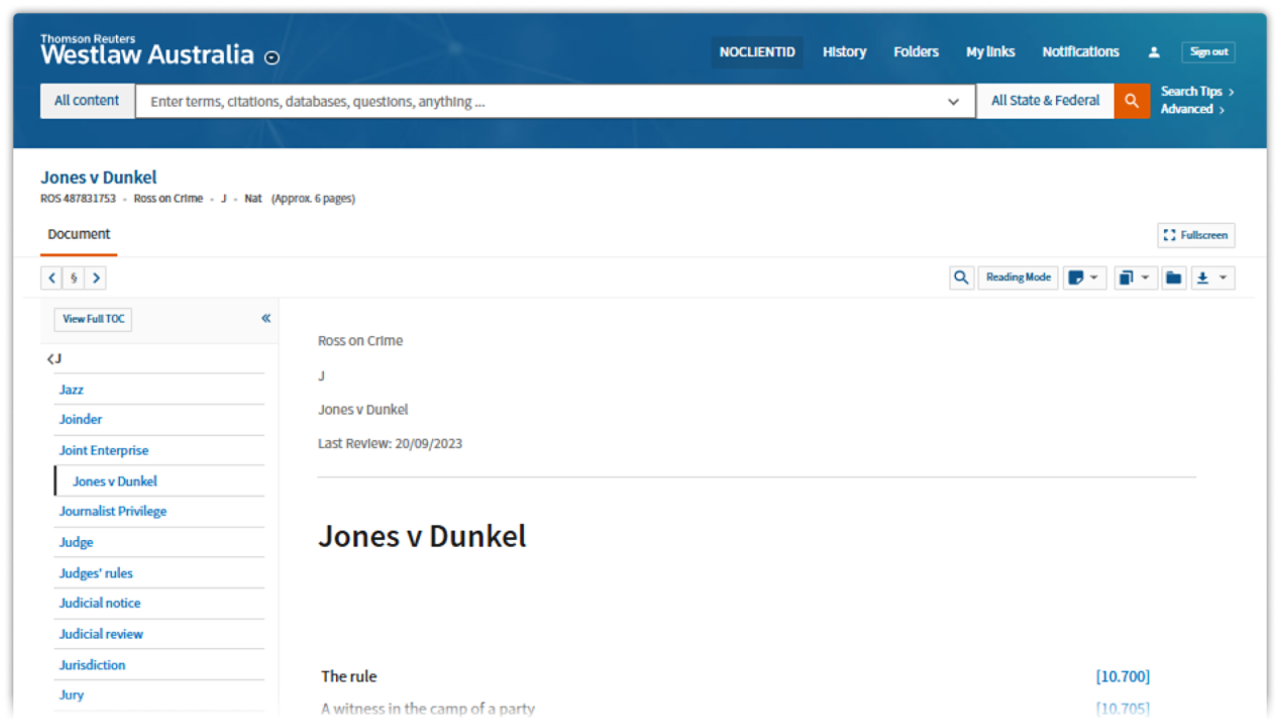Save document to folder icon
This screenshot has height=720, width=1280.
pyautogui.click(x=1174, y=278)
